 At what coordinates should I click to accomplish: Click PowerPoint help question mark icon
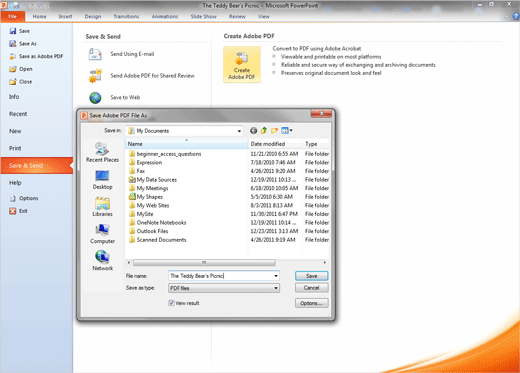pyautogui.click(x=516, y=16)
